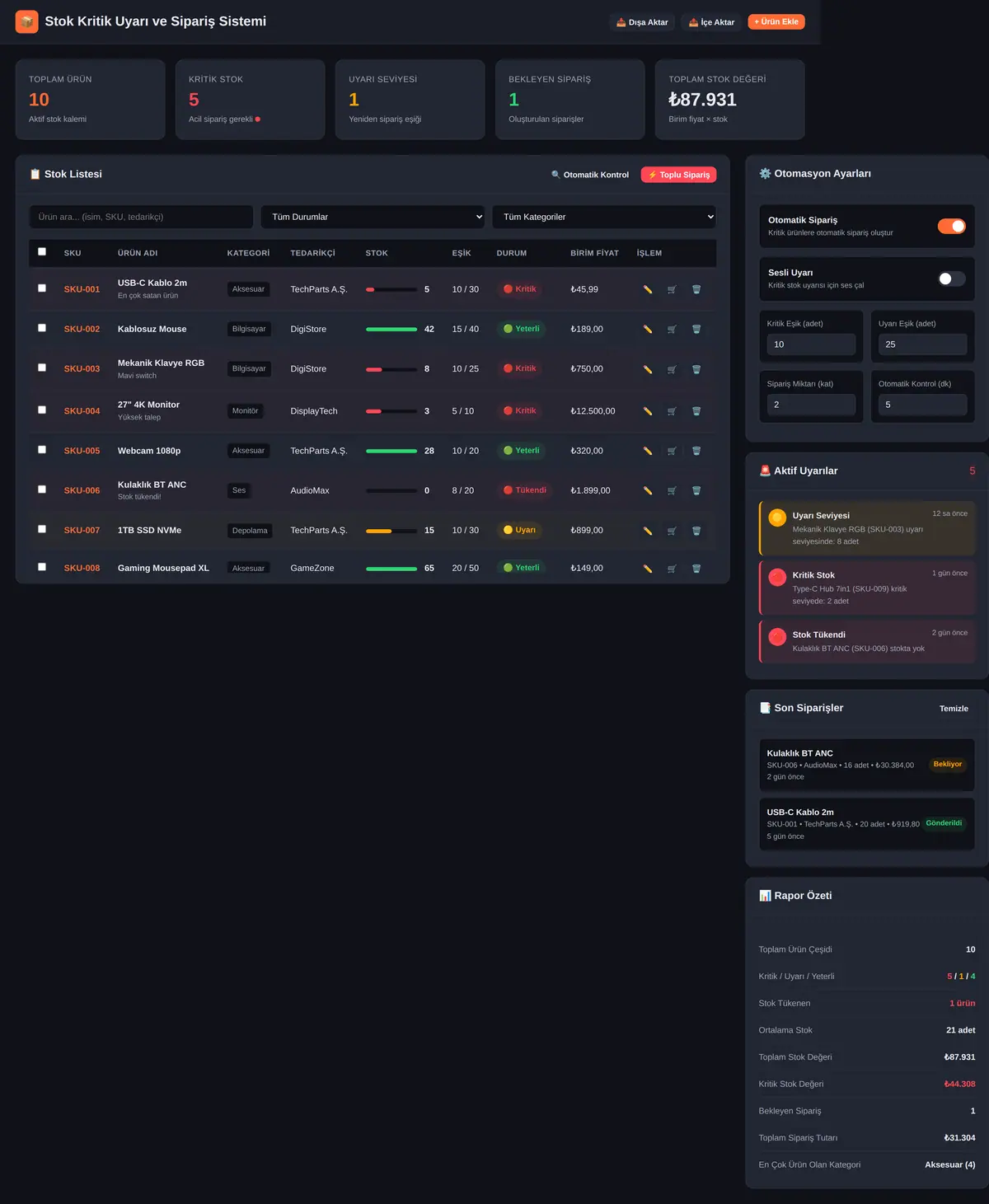
Task: Check the box for SKU-001
Action: pos(42,288)
